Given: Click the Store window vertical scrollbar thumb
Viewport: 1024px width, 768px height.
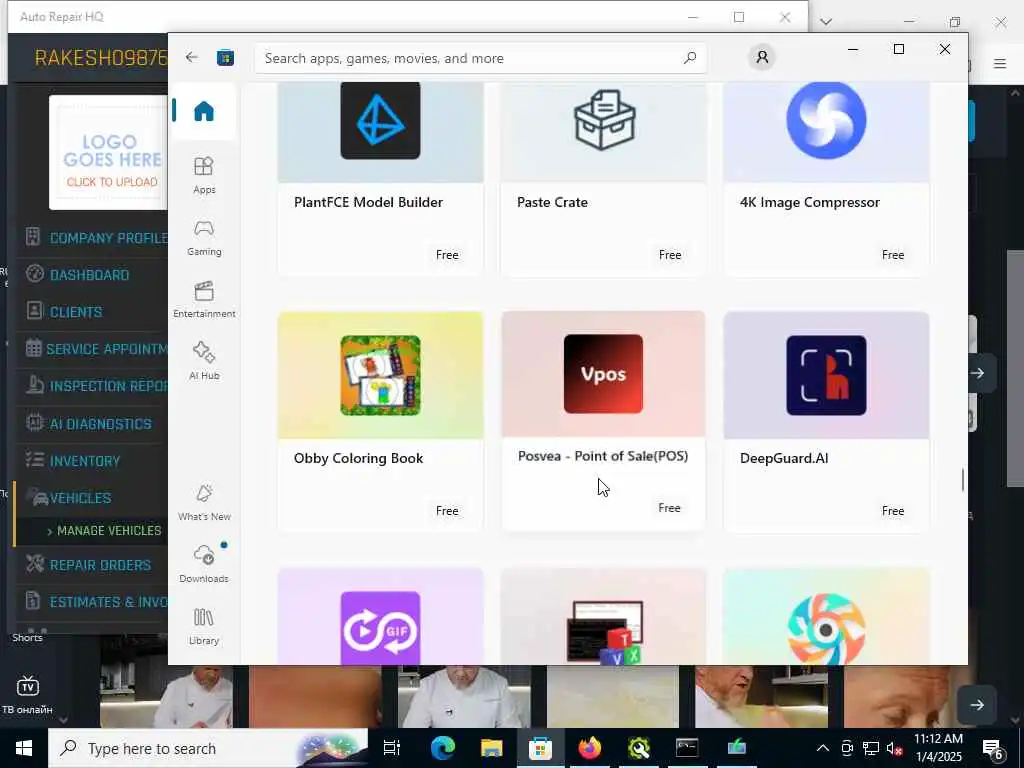Looking at the screenshot, I should (x=963, y=480).
